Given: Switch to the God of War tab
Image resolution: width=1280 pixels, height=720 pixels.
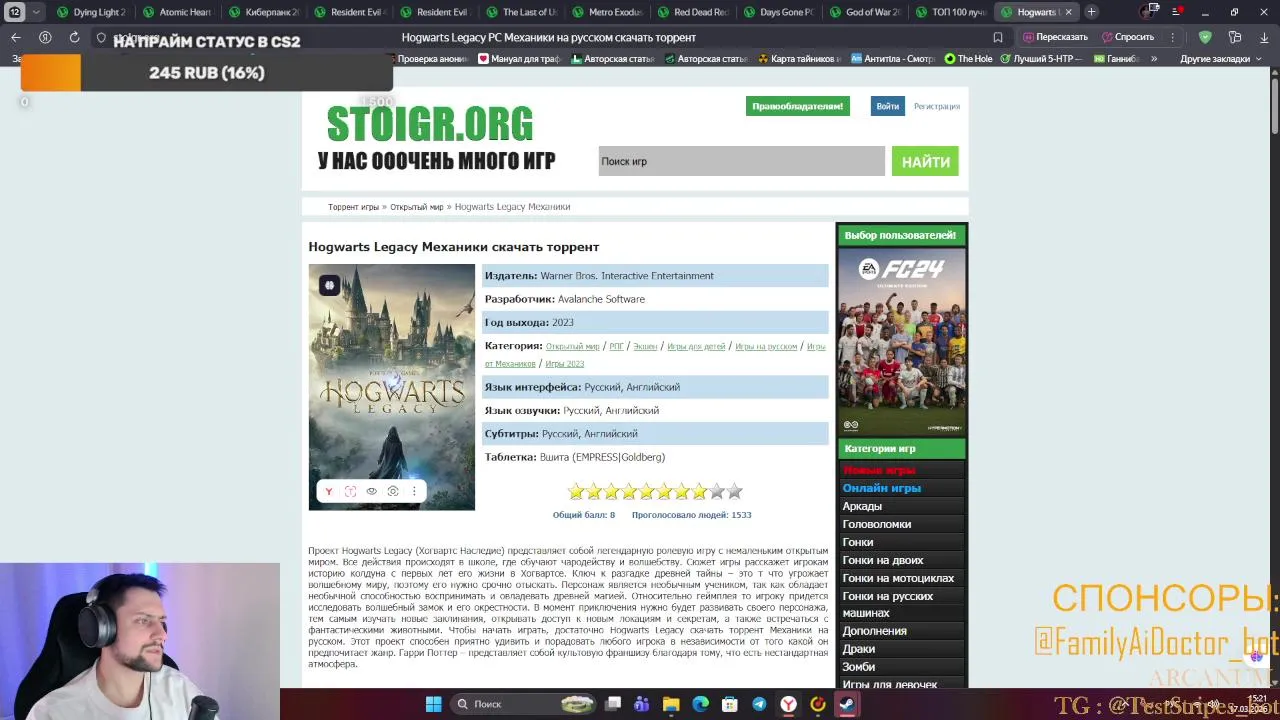Looking at the screenshot, I should pyautogui.click(x=865, y=12).
